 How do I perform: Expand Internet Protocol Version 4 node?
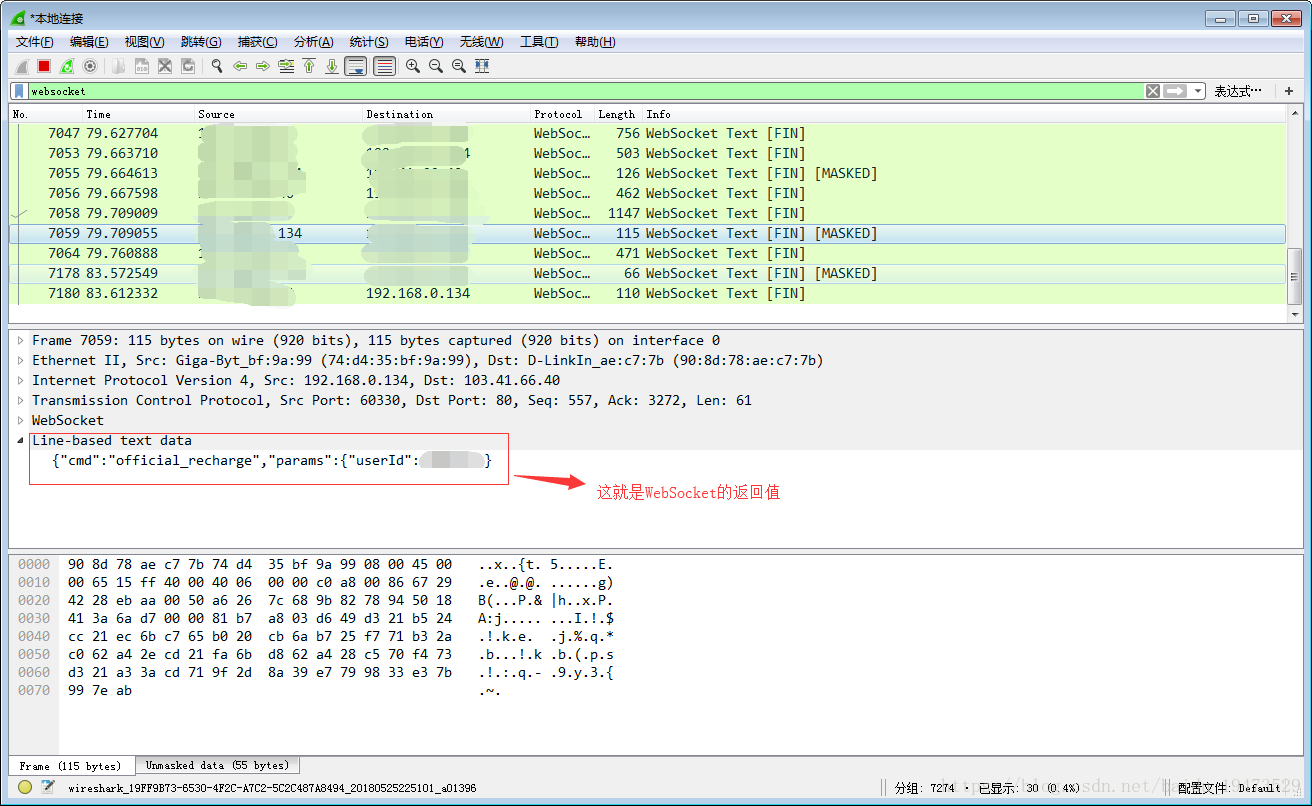20,381
